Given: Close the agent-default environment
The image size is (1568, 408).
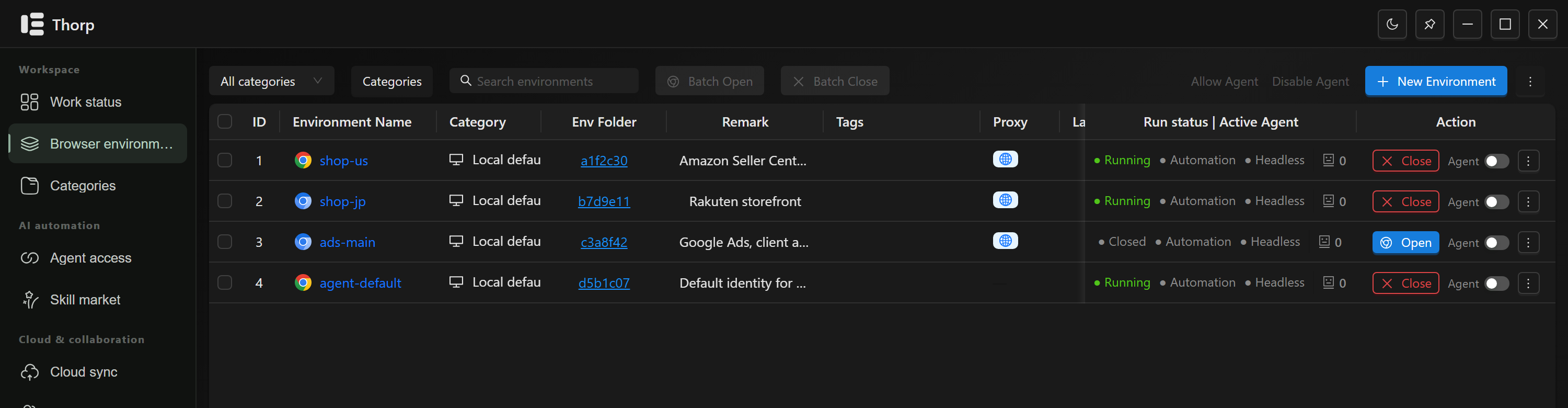Looking at the screenshot, I should [x=1405, y=283].
